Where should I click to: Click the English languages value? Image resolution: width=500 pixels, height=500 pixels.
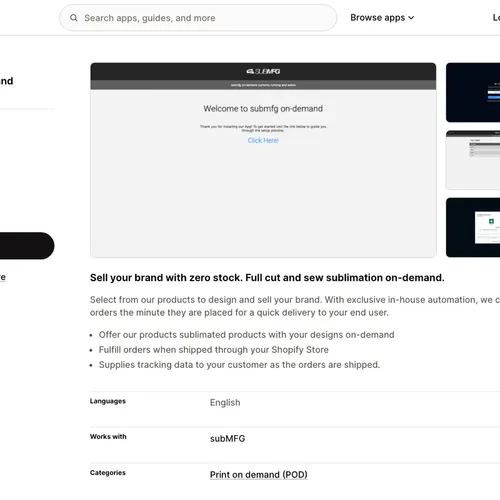click(x=225, y=403)
